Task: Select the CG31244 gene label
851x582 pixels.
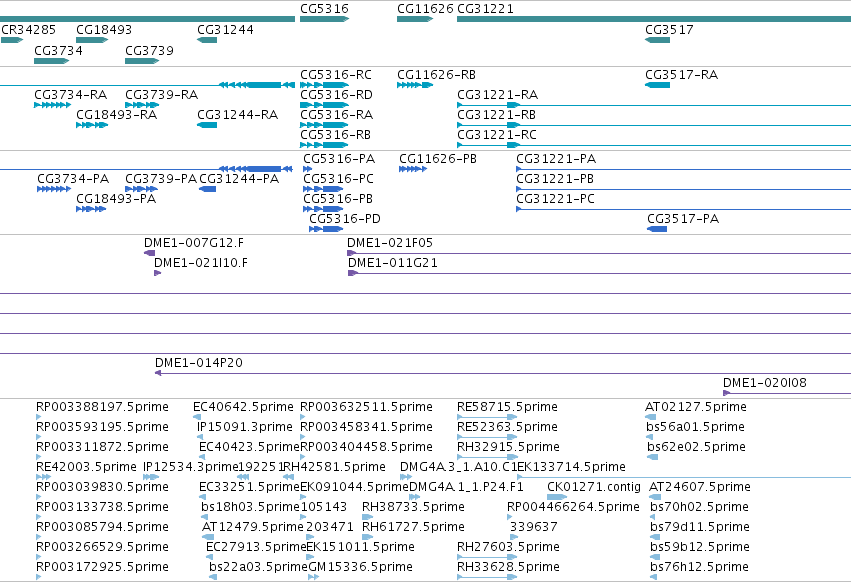Action: pyautogui.click(x=225, y=29)
